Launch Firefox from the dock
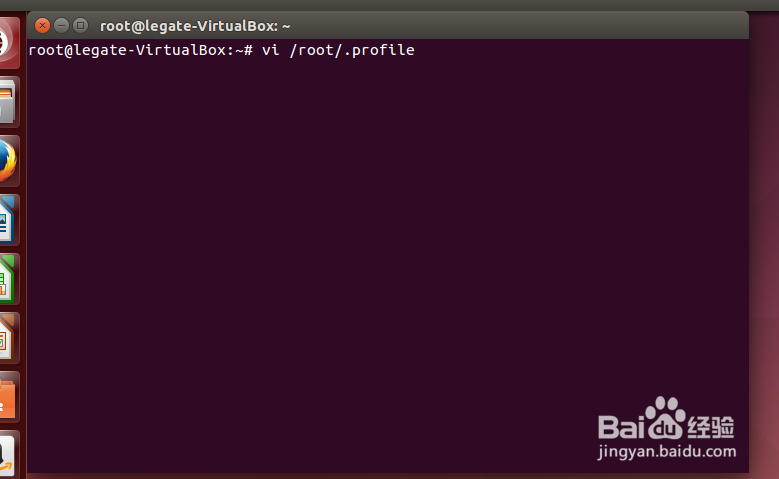This screenshot has width=779, height=479. 7,160
